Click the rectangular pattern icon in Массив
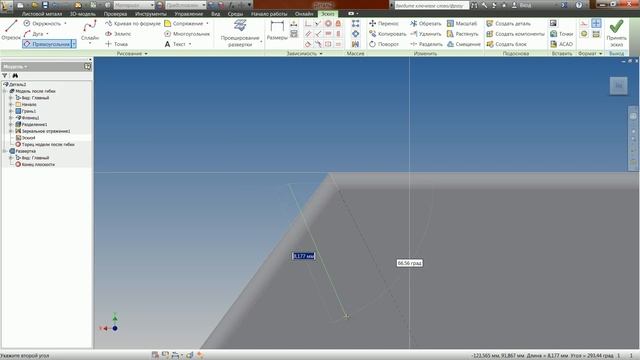This screenshot has width=640, height=360. [356, 24]
